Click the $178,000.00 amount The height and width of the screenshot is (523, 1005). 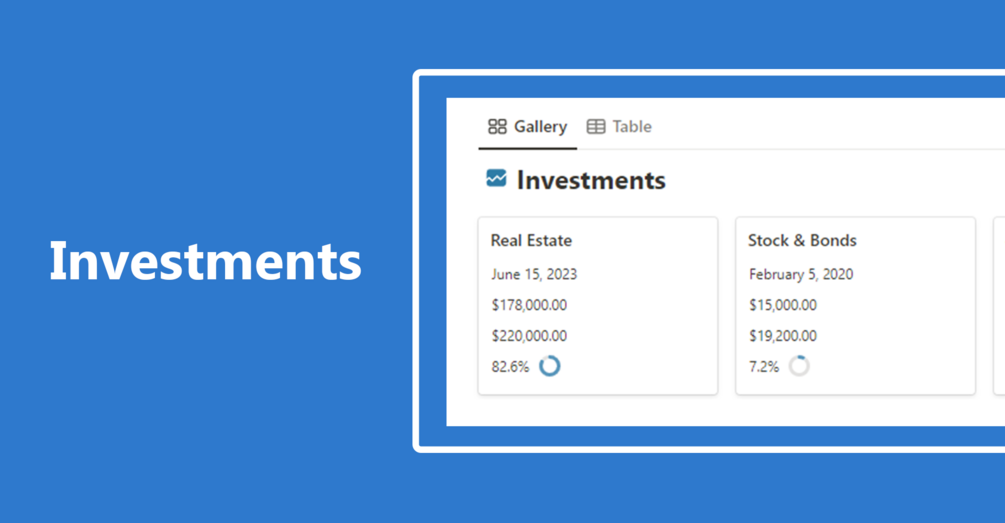coord(529,305)
